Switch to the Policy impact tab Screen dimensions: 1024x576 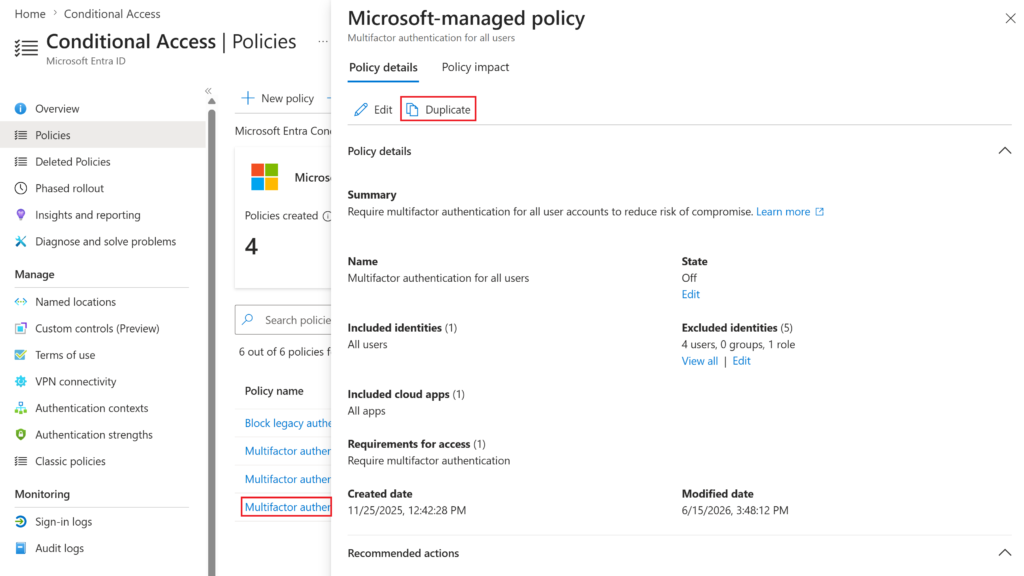click(475, 67)
